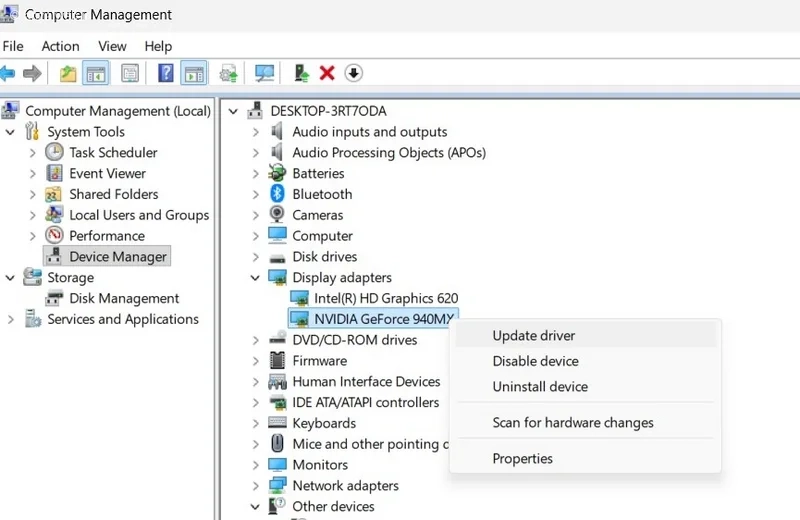This screenshot has width=800, height=520.
Task: Open the View menu
Action: [112, 46]
